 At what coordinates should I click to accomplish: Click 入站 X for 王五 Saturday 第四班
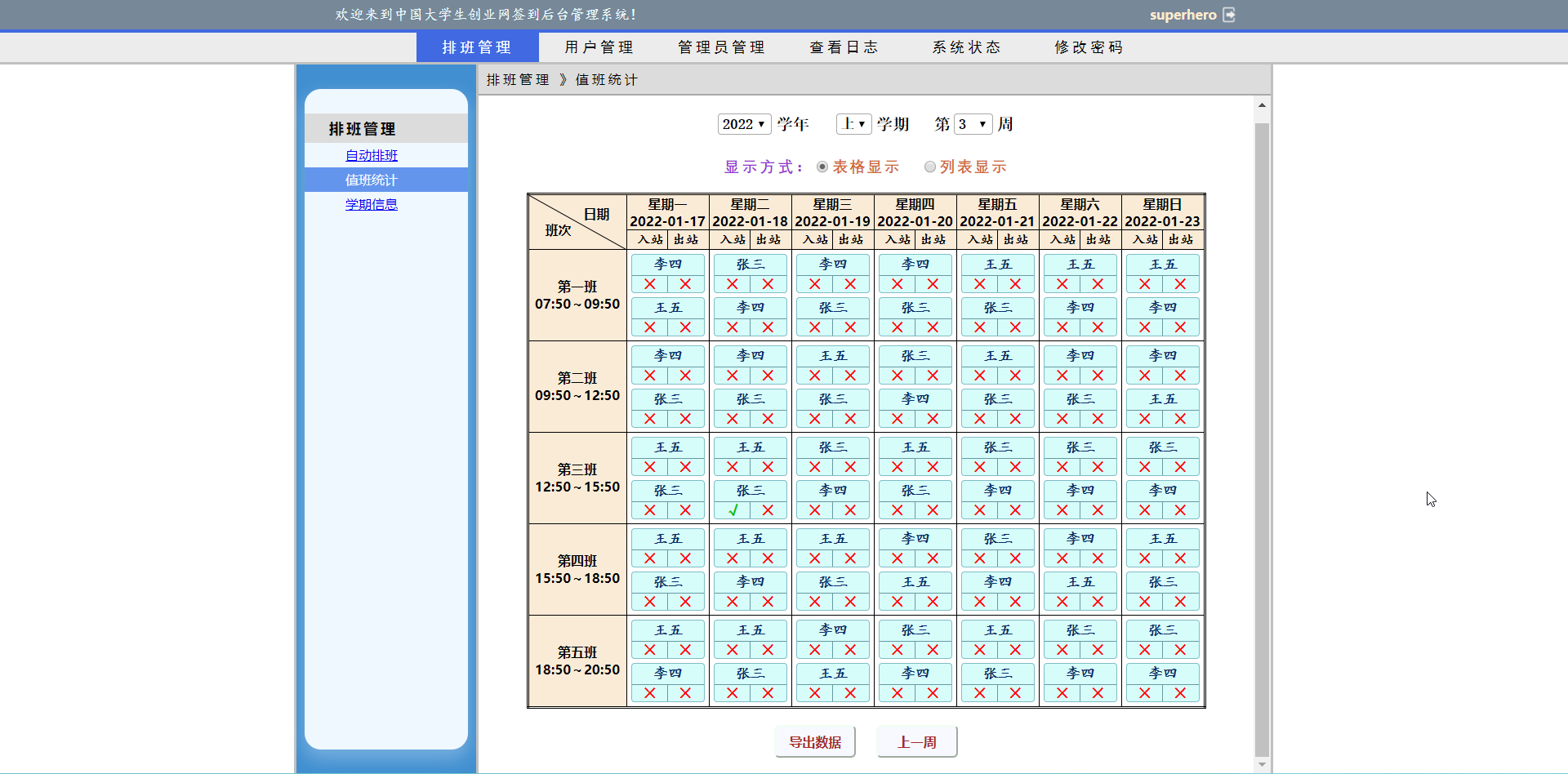pos(1062,602)
